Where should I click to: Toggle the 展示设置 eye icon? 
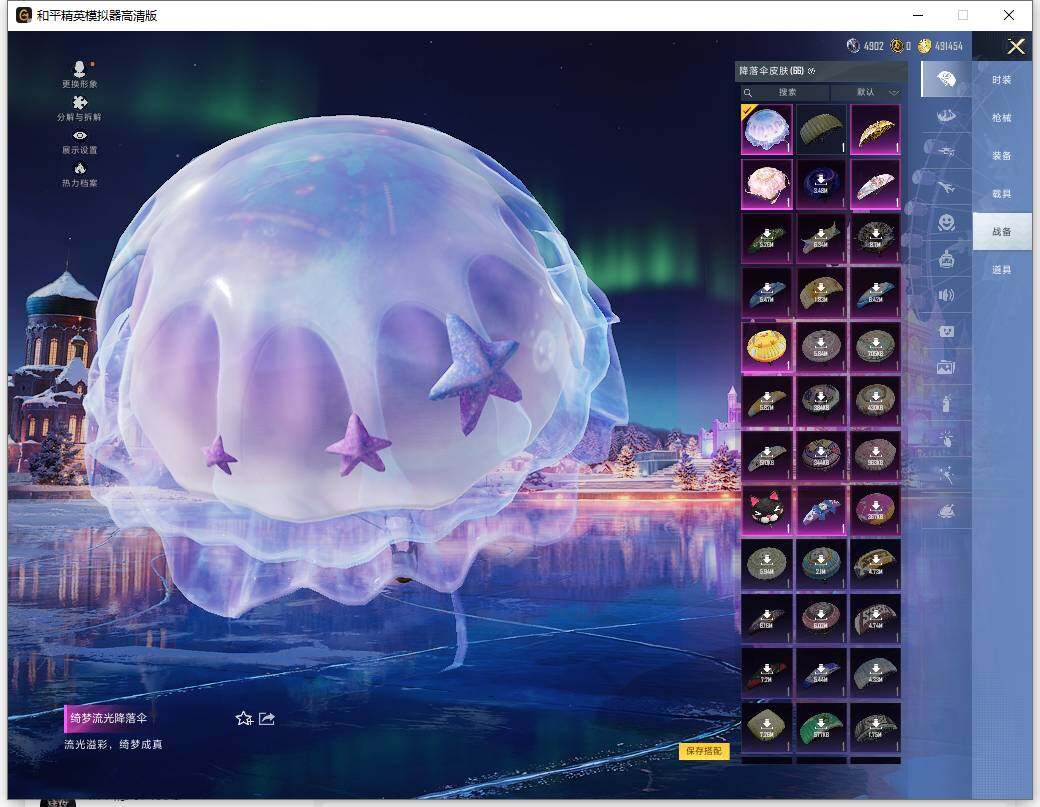[80, 135]
